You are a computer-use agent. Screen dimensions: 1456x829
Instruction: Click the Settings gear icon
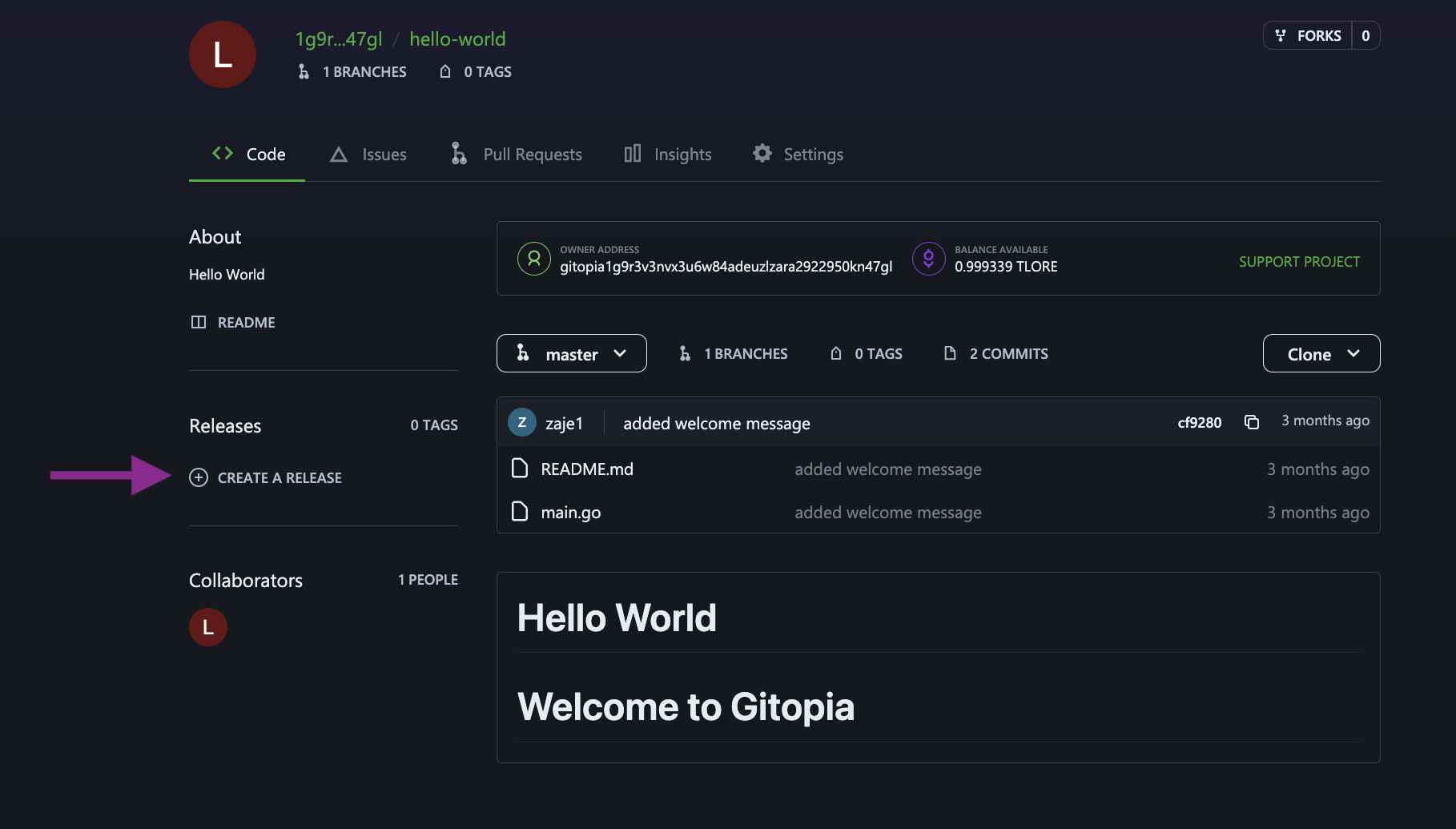[x=762, y=153]
